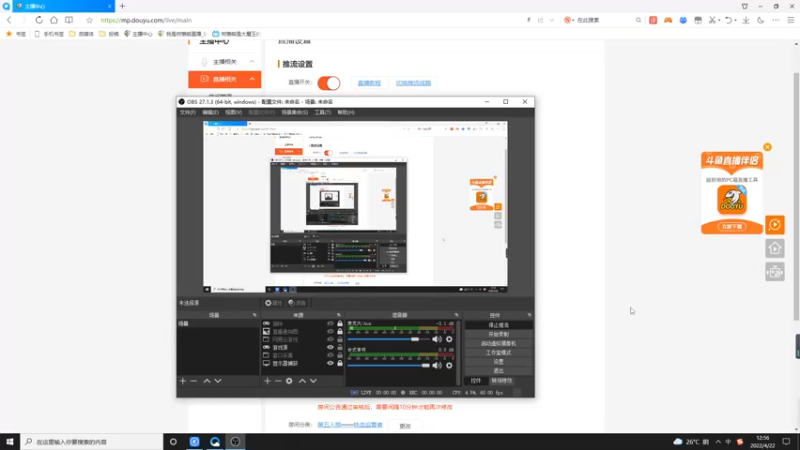This screenshot has height=450, width=800.
Task: Open browser reading mode book icon
Action: tap(69, 20)
